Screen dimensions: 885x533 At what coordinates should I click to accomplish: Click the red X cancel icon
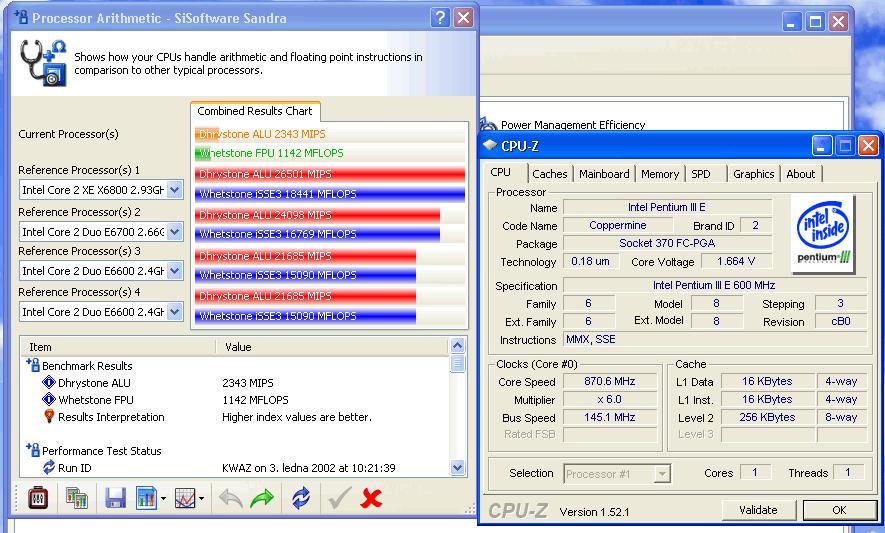point(371,497)
